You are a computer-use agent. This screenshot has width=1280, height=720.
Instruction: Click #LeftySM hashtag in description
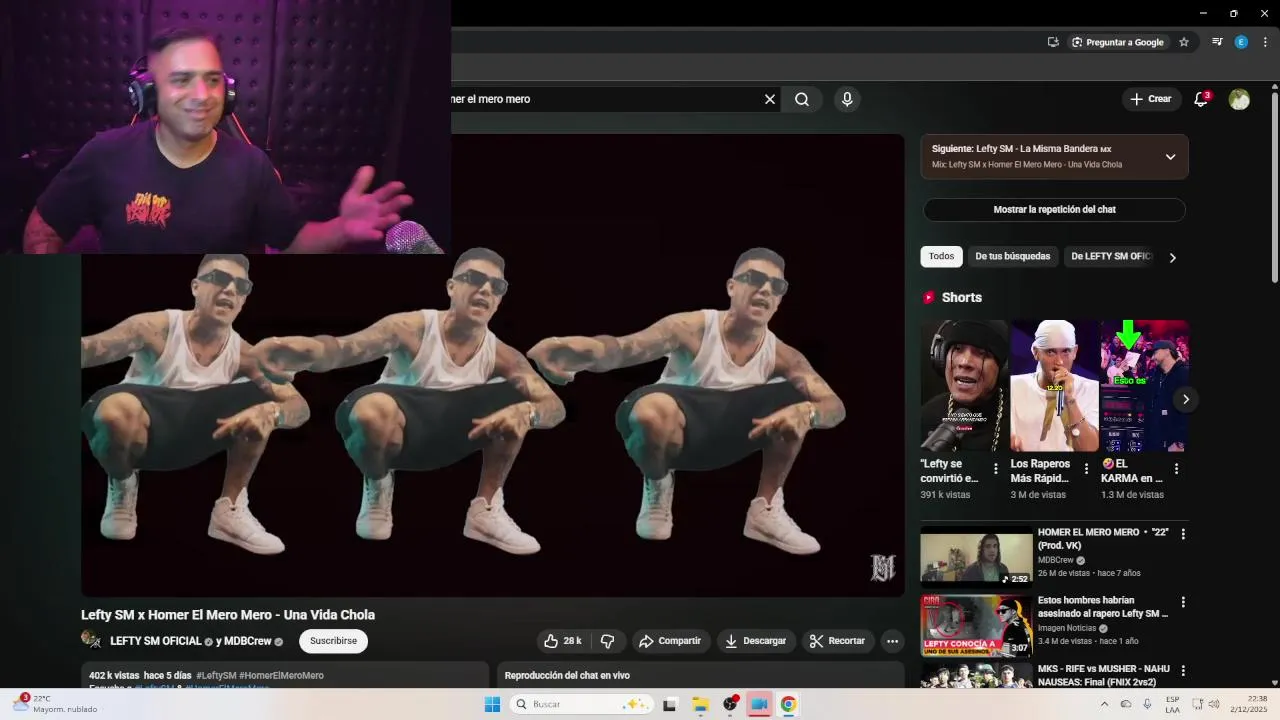(x=216, y=676)
